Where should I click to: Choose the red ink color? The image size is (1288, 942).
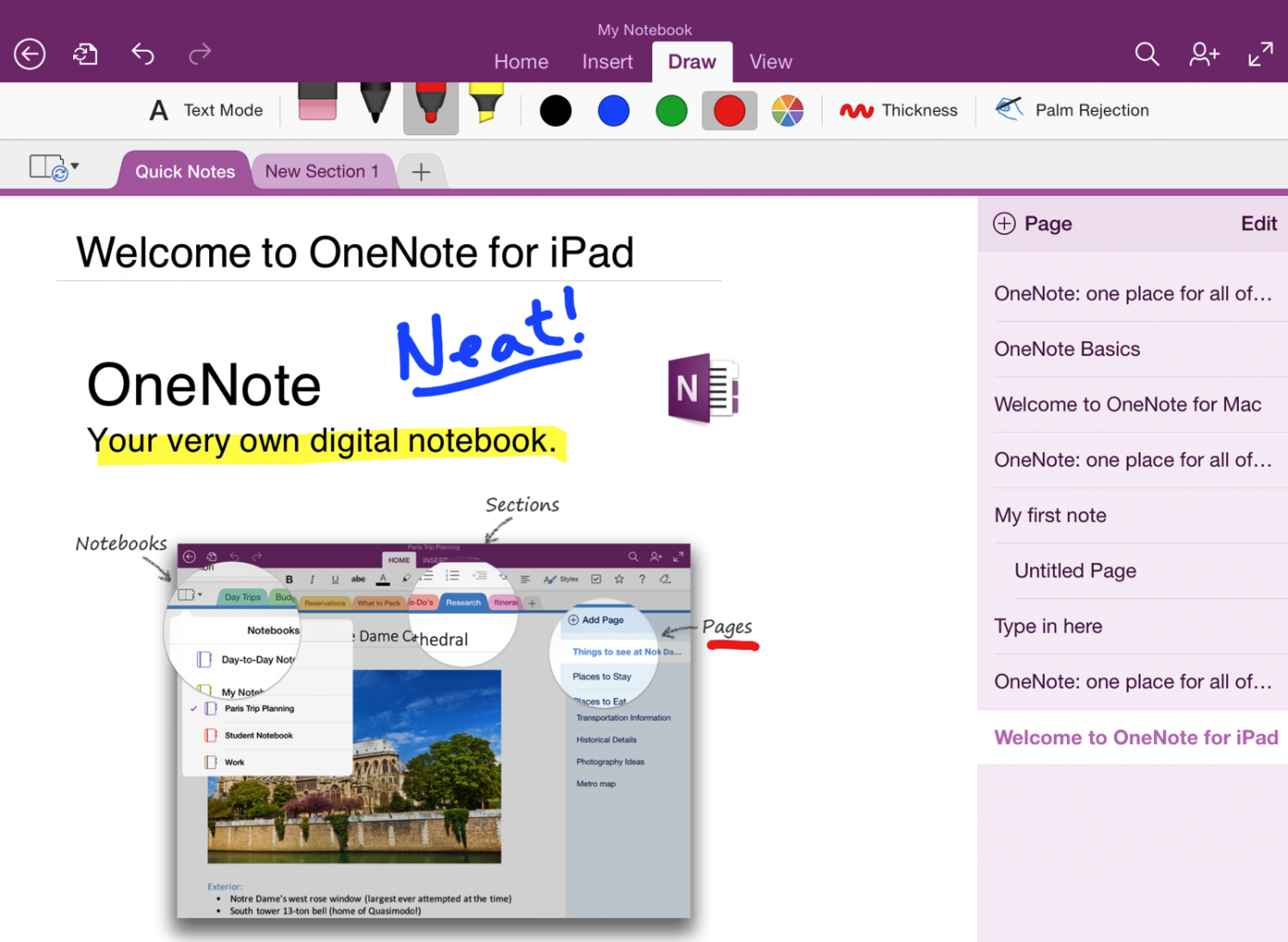pyautogui.click(x=729, y=111)
